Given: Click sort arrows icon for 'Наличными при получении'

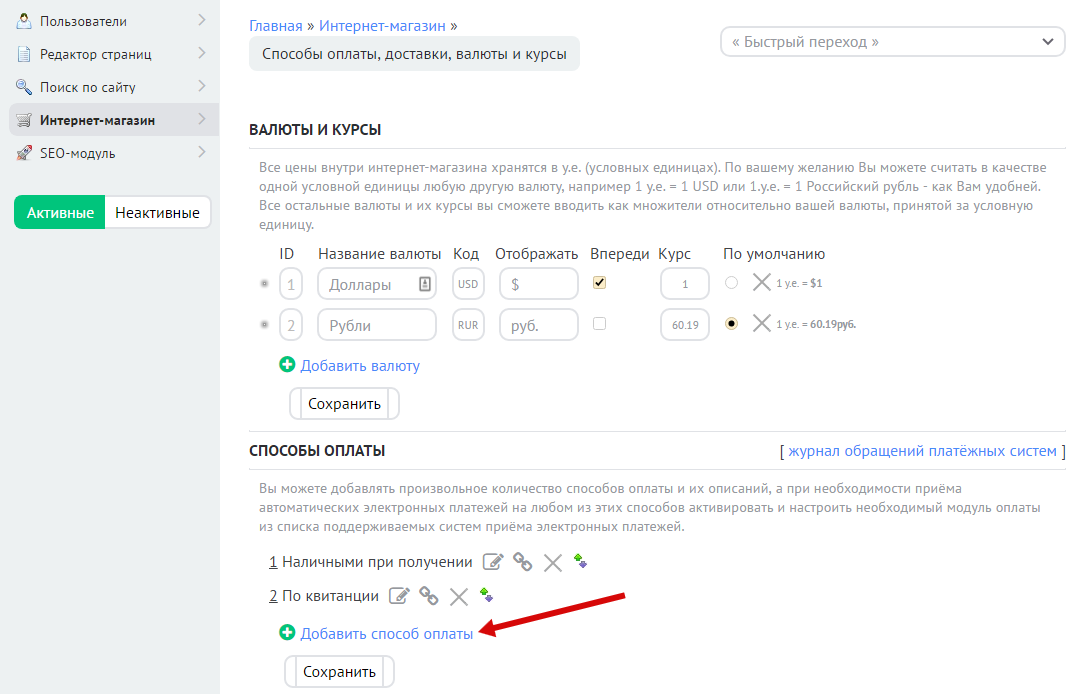Looking at the screenshot, I should pos(580,561).
